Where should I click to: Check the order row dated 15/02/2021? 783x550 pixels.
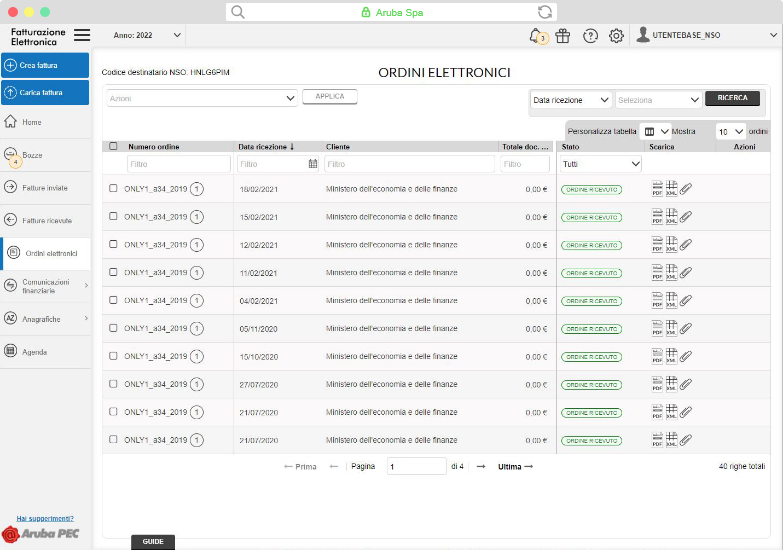coord(113,216)
